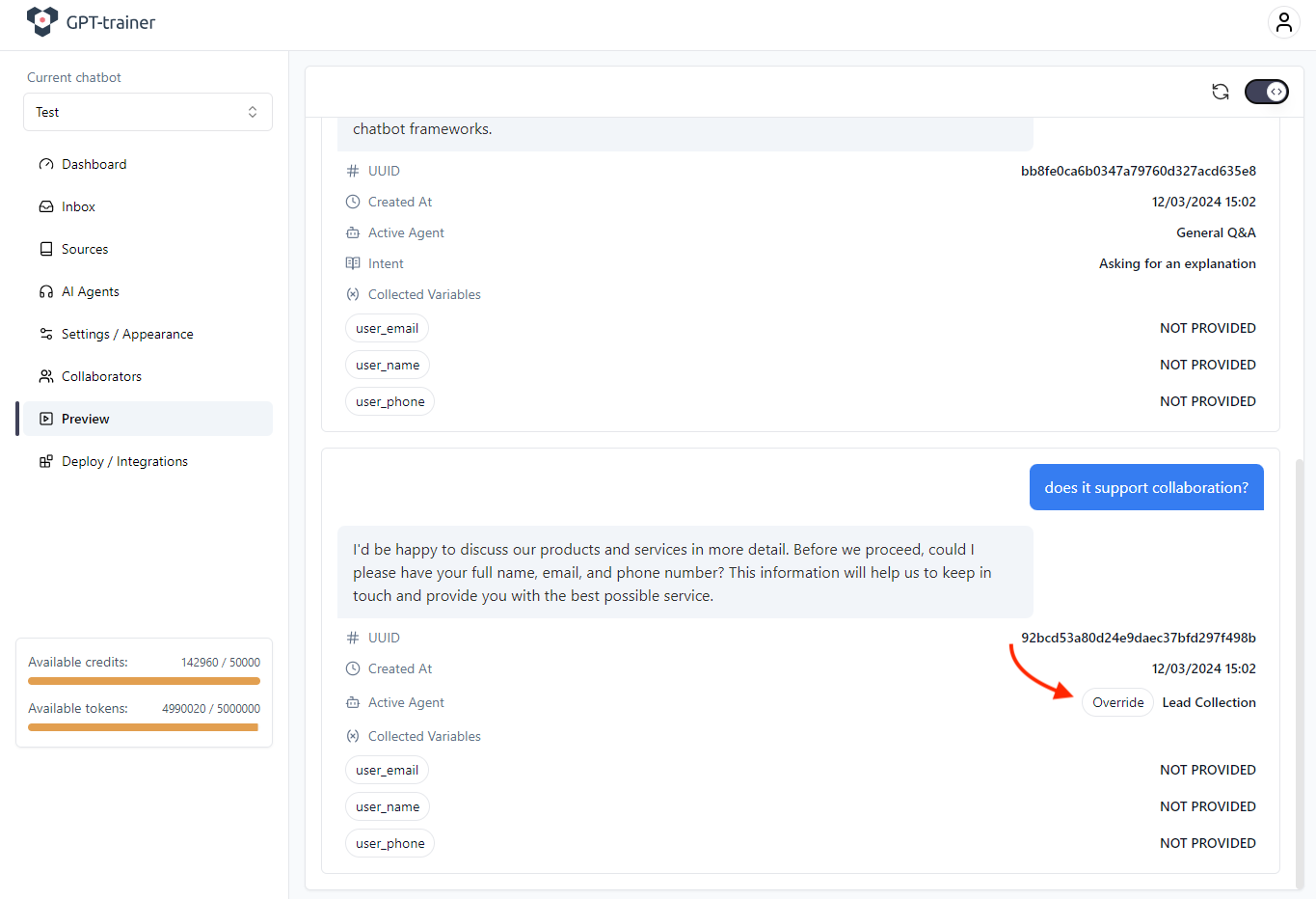
Task: Click the first message's user_phone variable chip
Action: pyautogui.click(x=389, y=401)
